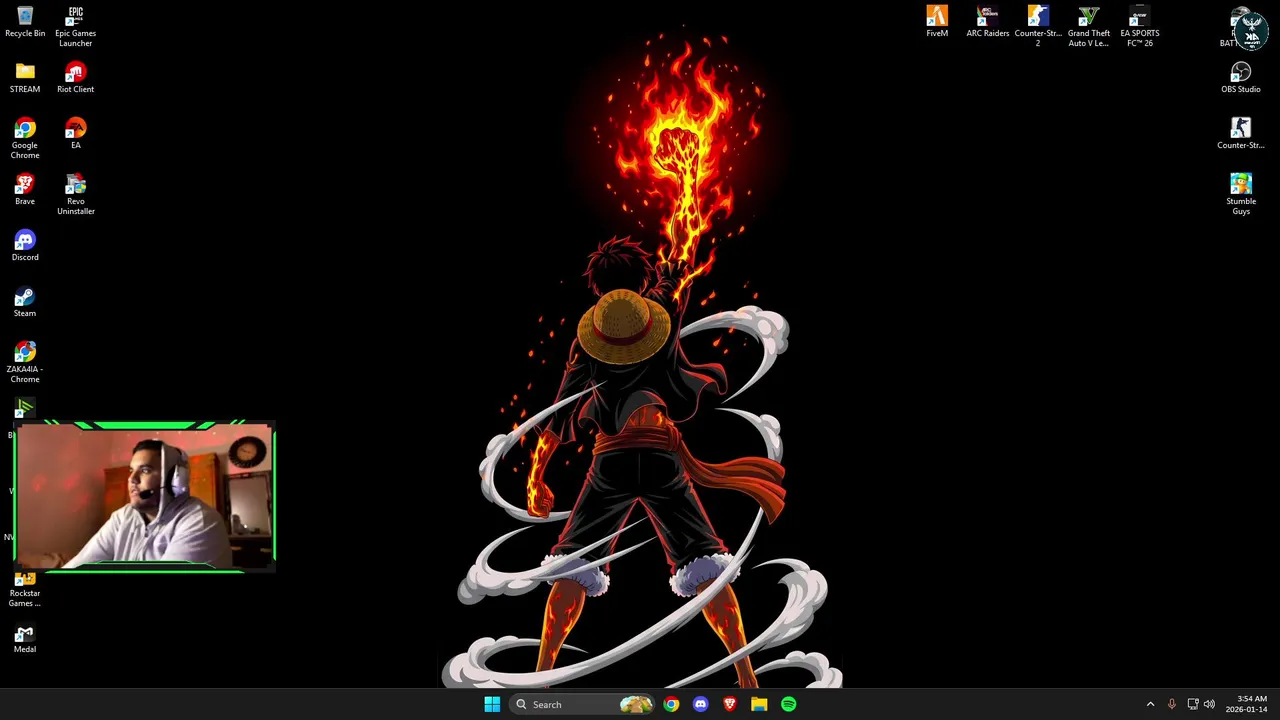The image size is (1280, 720).
Task: Expand the hidden system tray icons
Action: coord(1150,704)
